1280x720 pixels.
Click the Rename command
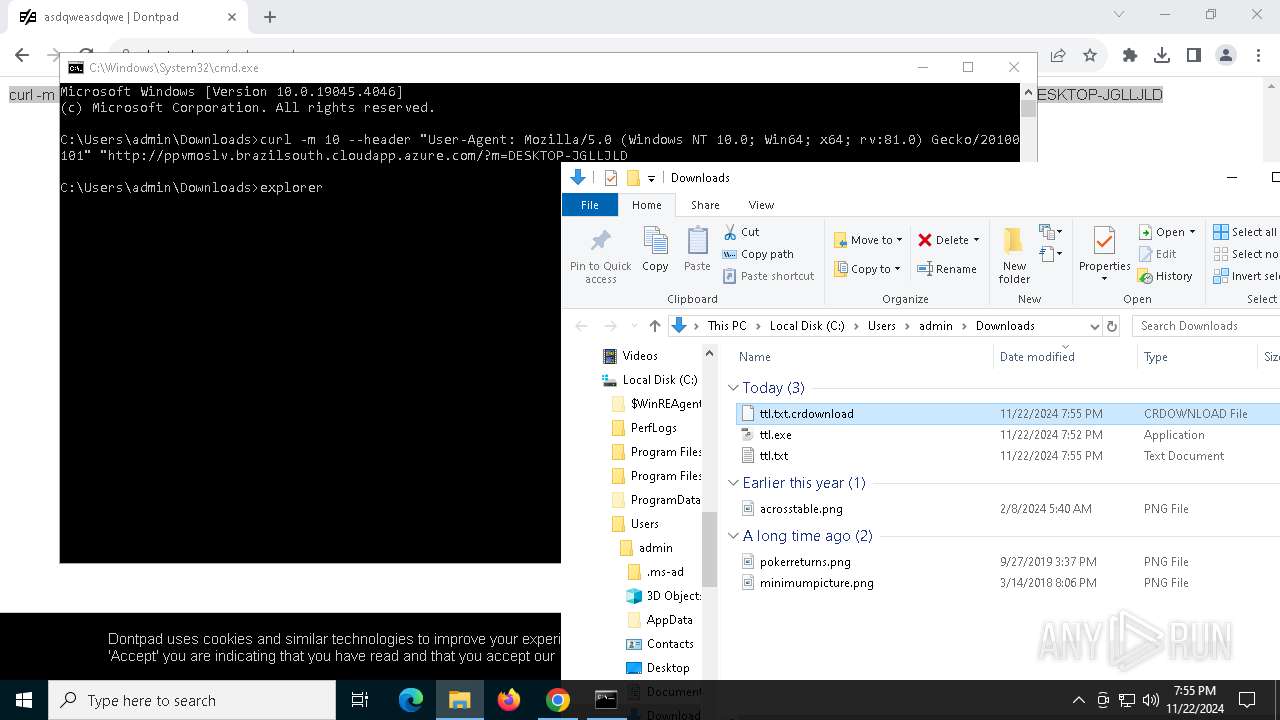pyautogui.click(x=947, y=269)
